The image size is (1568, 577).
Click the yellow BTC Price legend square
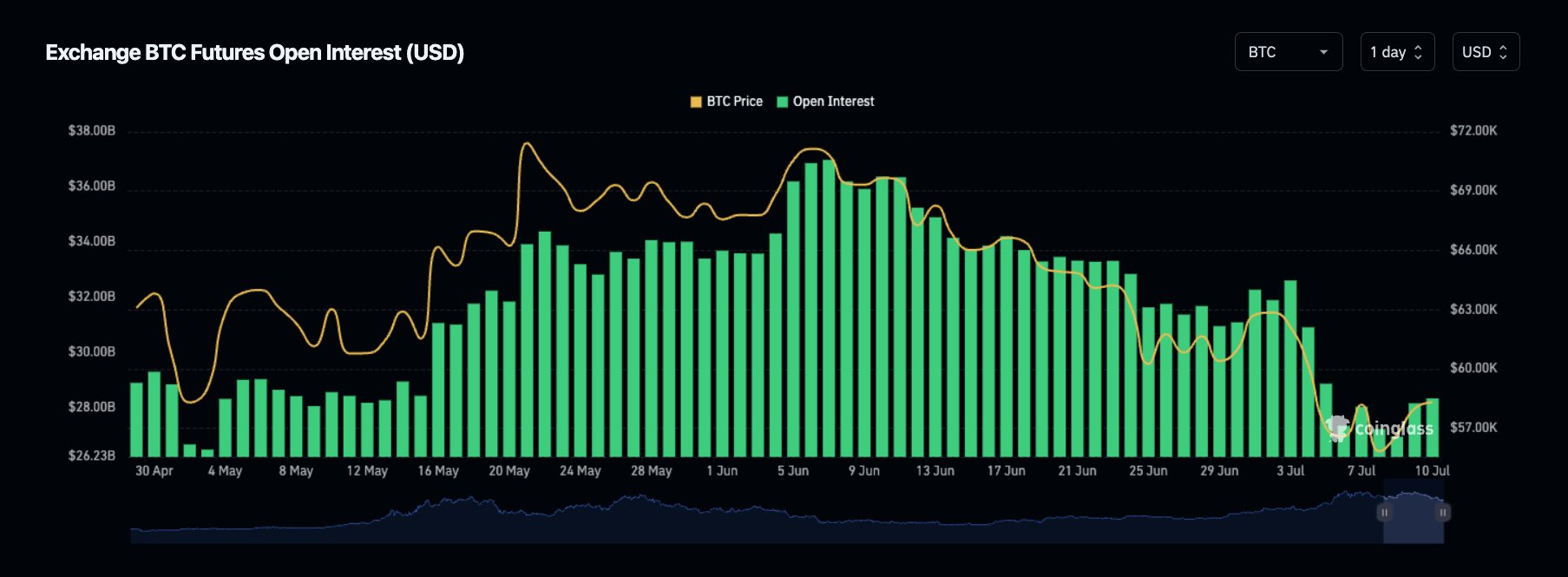[x=696, y=102]
